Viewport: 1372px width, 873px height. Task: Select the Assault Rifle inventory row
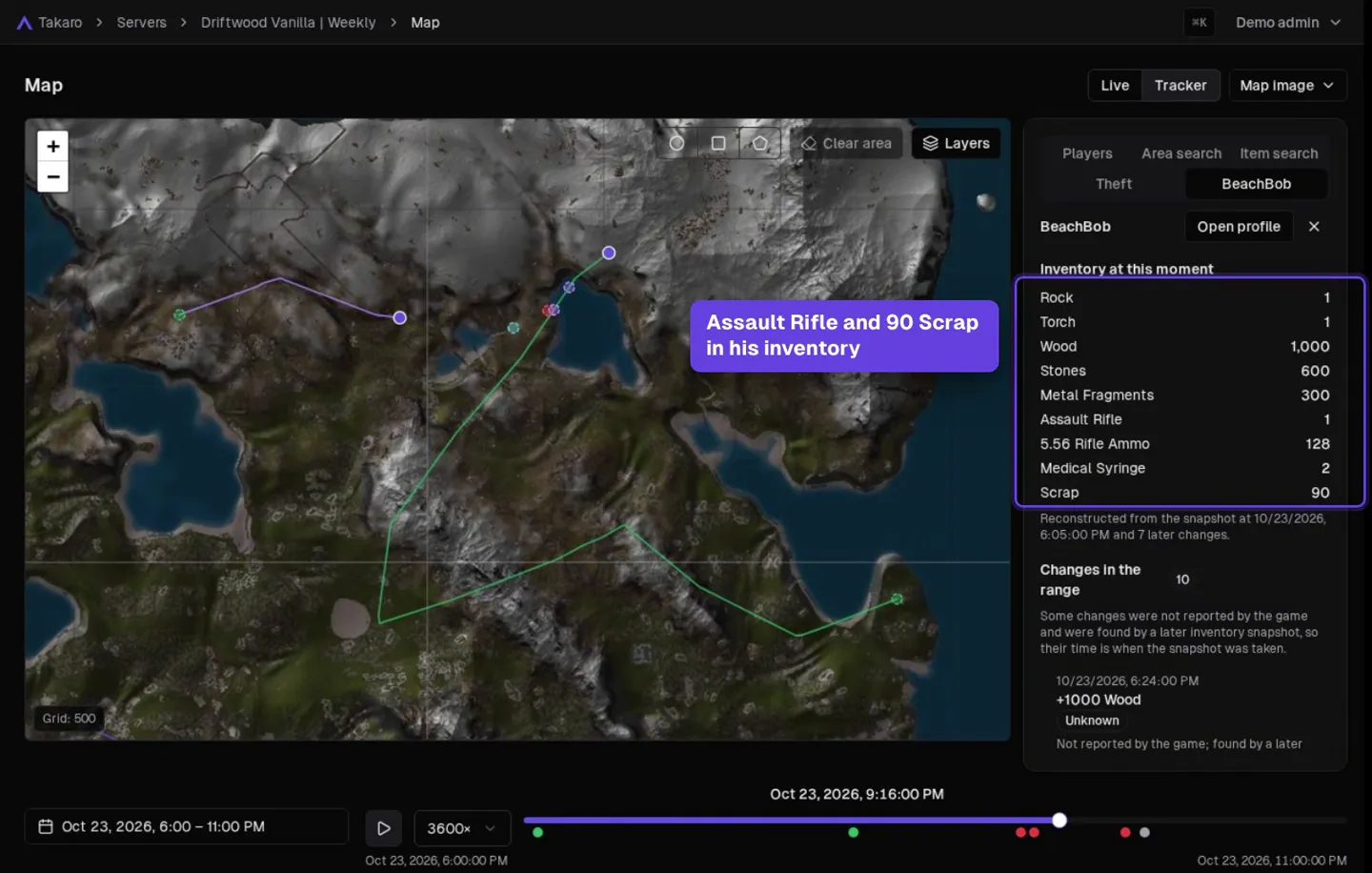[1184, 419]
